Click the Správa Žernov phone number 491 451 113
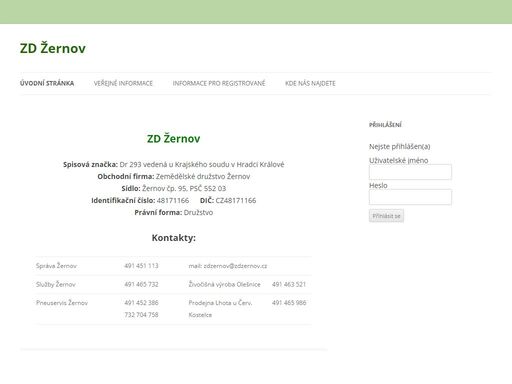 coord(141,266)
